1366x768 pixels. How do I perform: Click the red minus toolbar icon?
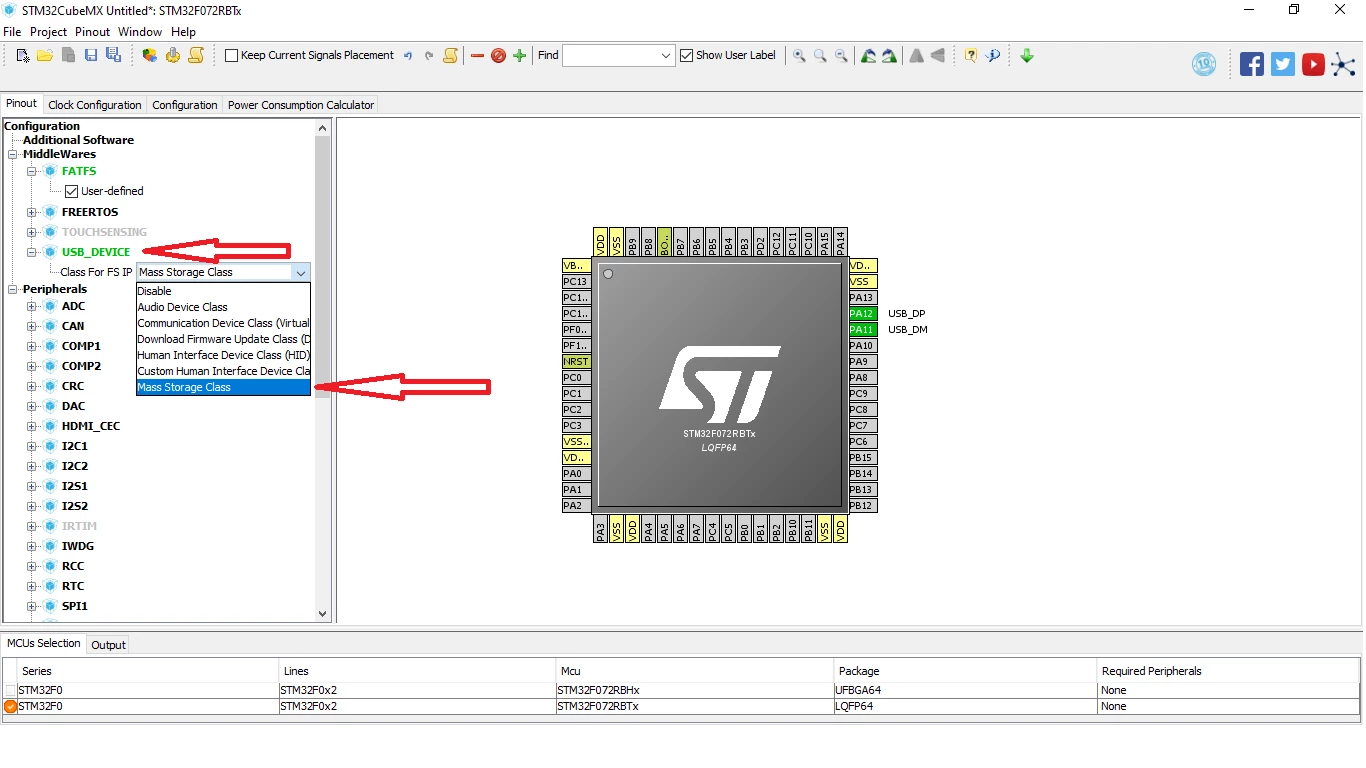tap(477, 56)
